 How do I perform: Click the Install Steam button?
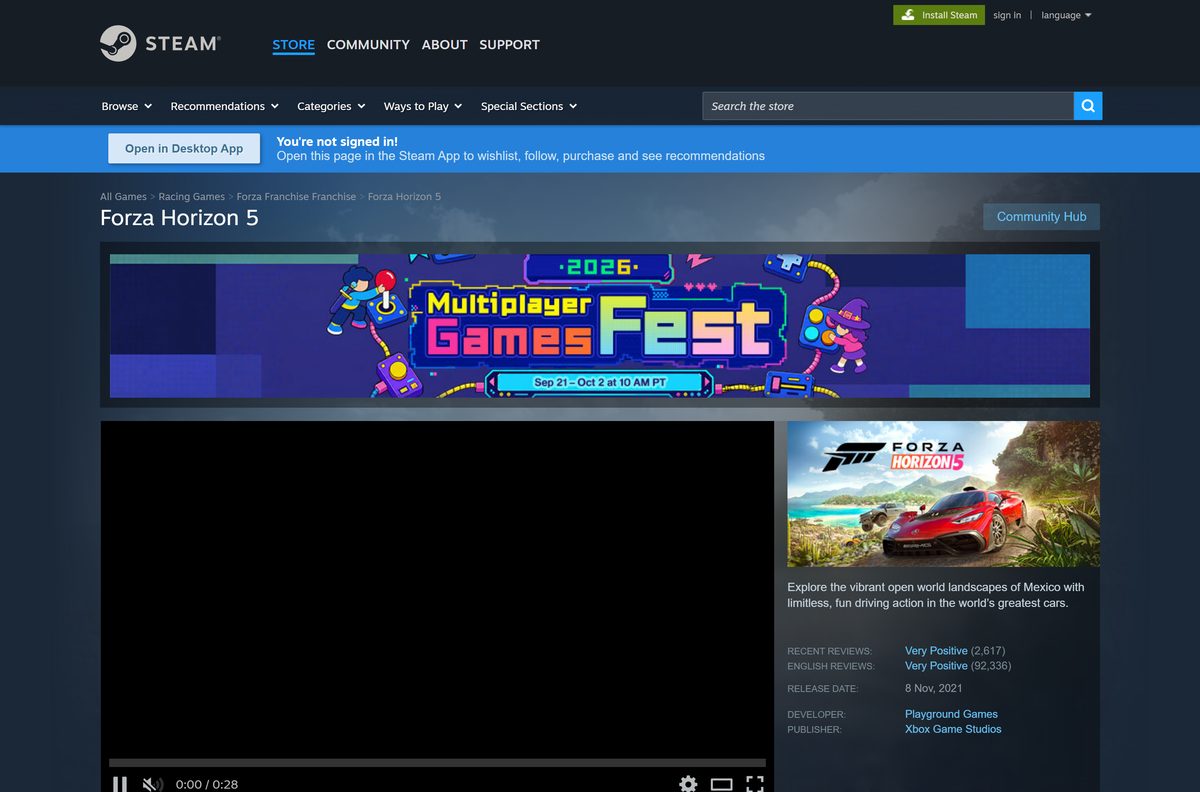(x=939, y=15)
